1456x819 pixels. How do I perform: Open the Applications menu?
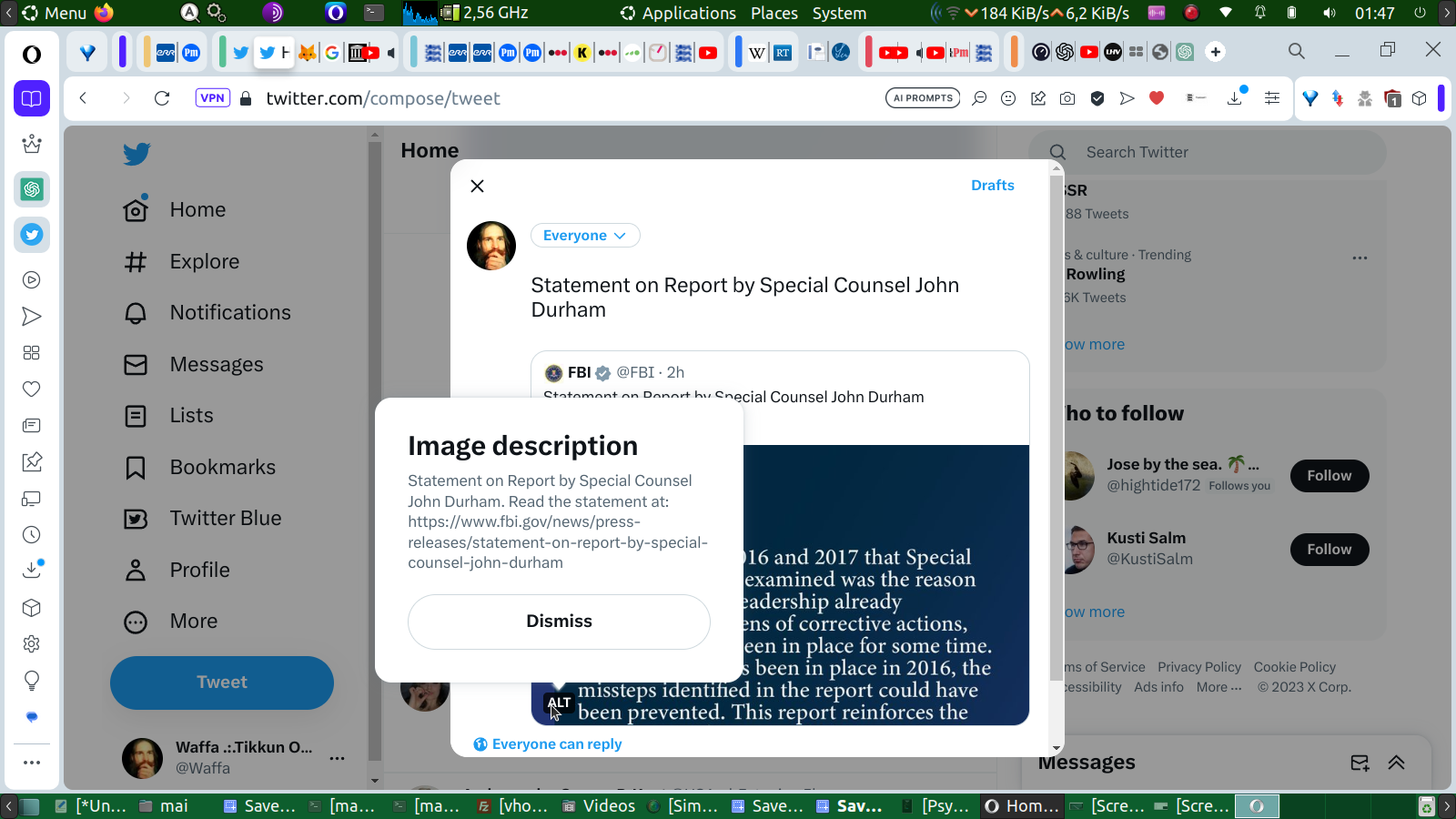[x=678, y=13]
